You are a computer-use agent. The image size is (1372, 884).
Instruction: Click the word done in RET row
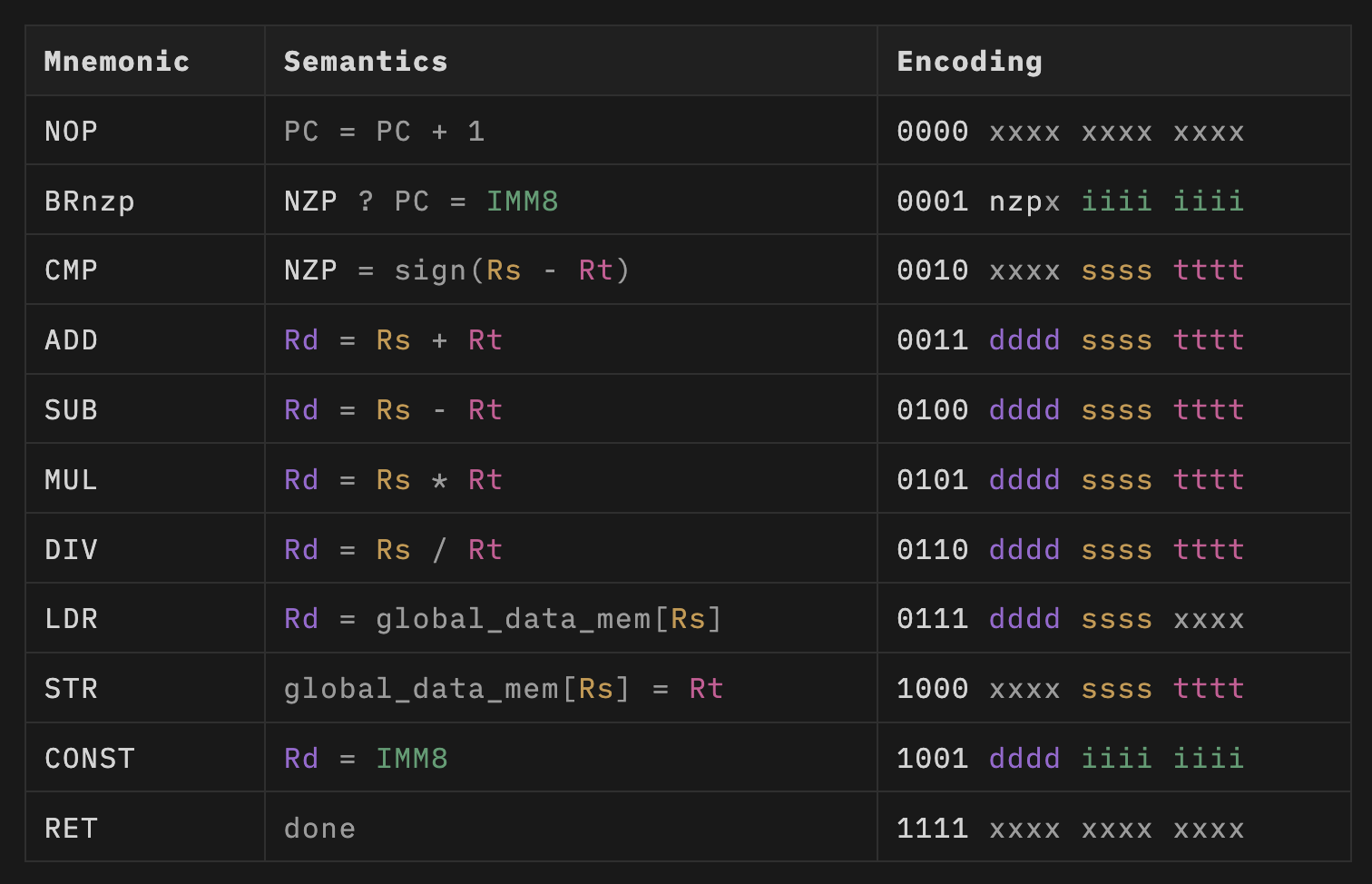click(x=319, y=829)
